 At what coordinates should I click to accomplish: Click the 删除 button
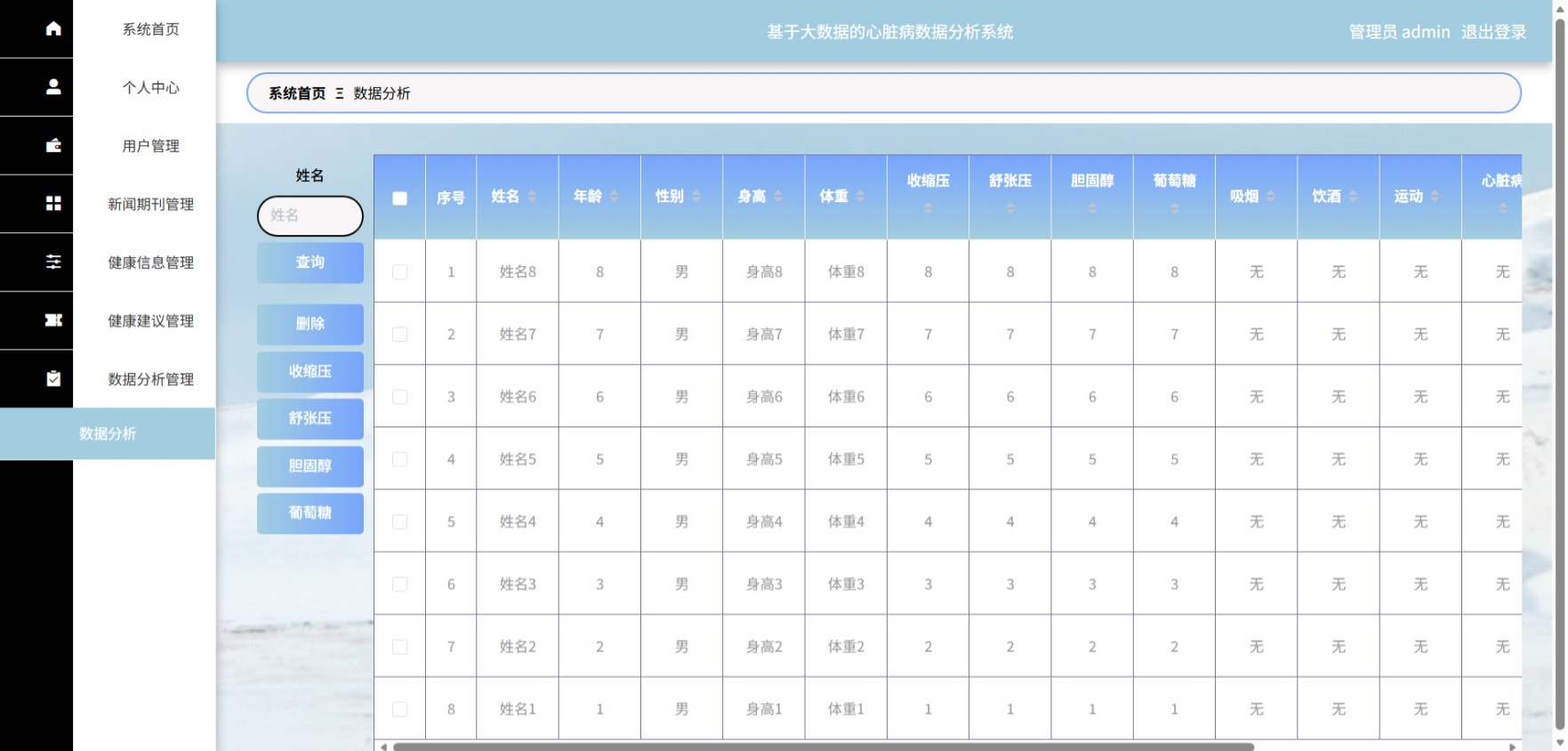[x=310, y=324]
